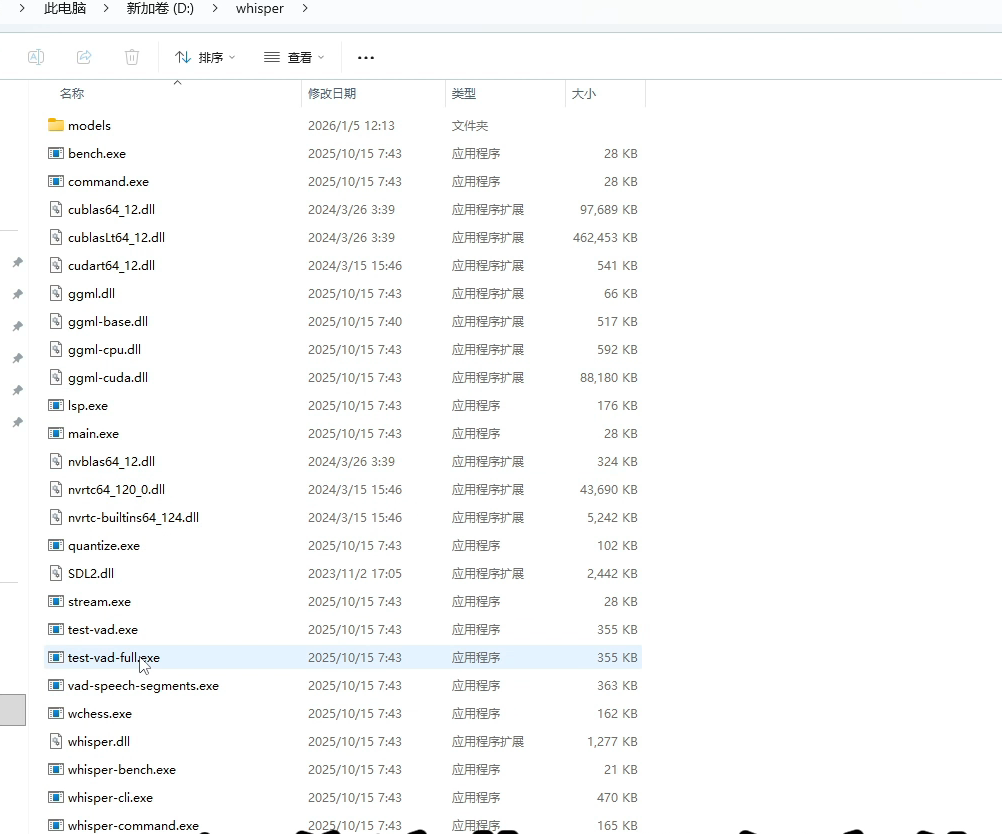The width and height of the screenshot is (1002, 834).
Task: Select the test-vad.exe application icon
Action: (56, 629)
